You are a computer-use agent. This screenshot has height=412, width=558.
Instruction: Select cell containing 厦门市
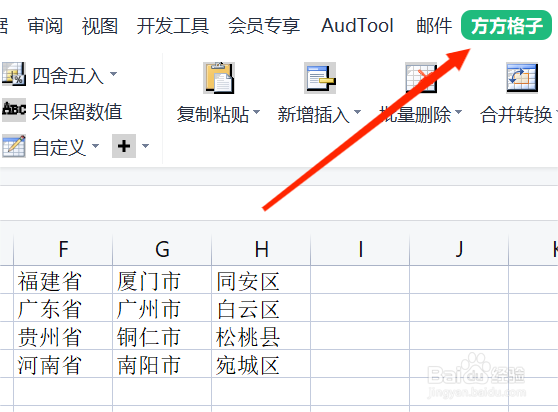(162, 280)
